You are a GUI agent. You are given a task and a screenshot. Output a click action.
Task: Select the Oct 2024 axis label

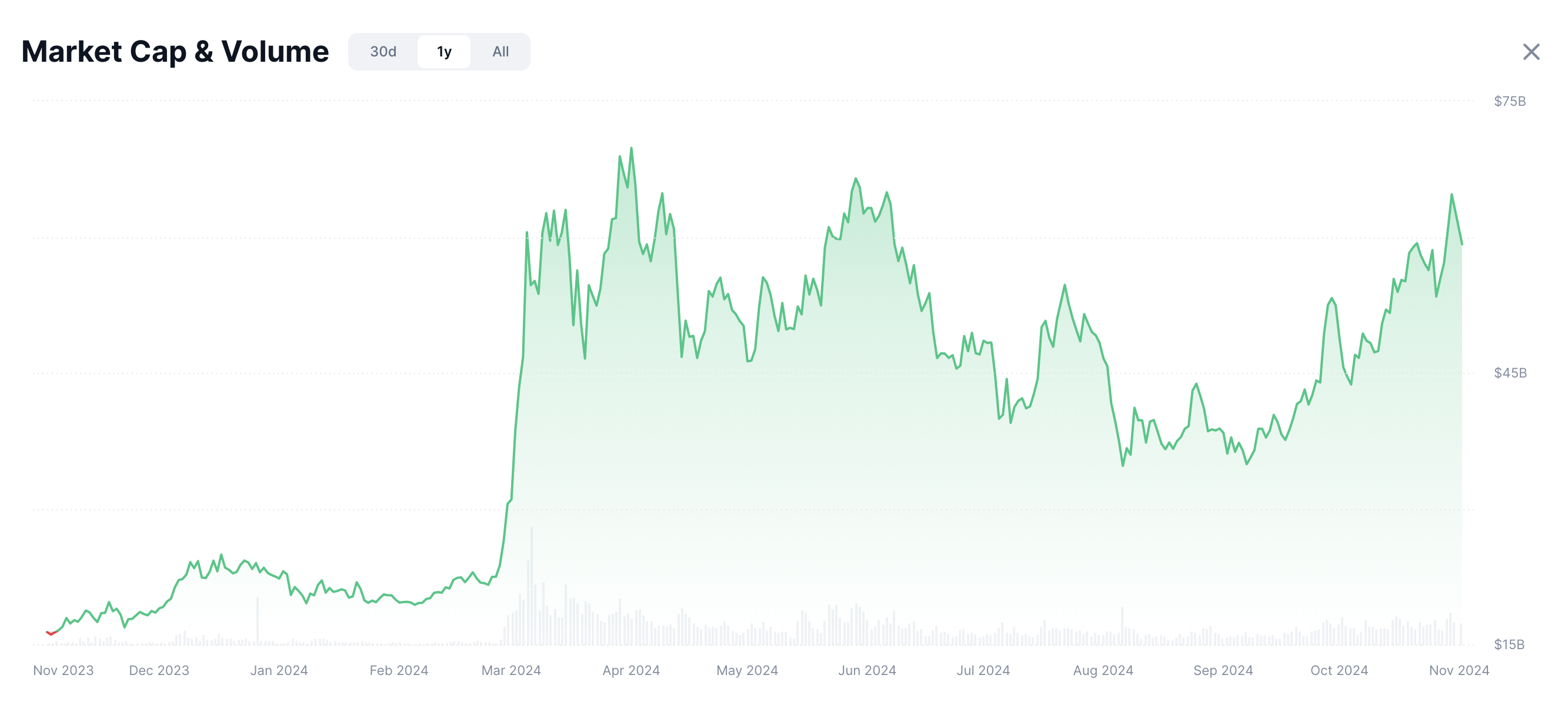[1339, 670]
